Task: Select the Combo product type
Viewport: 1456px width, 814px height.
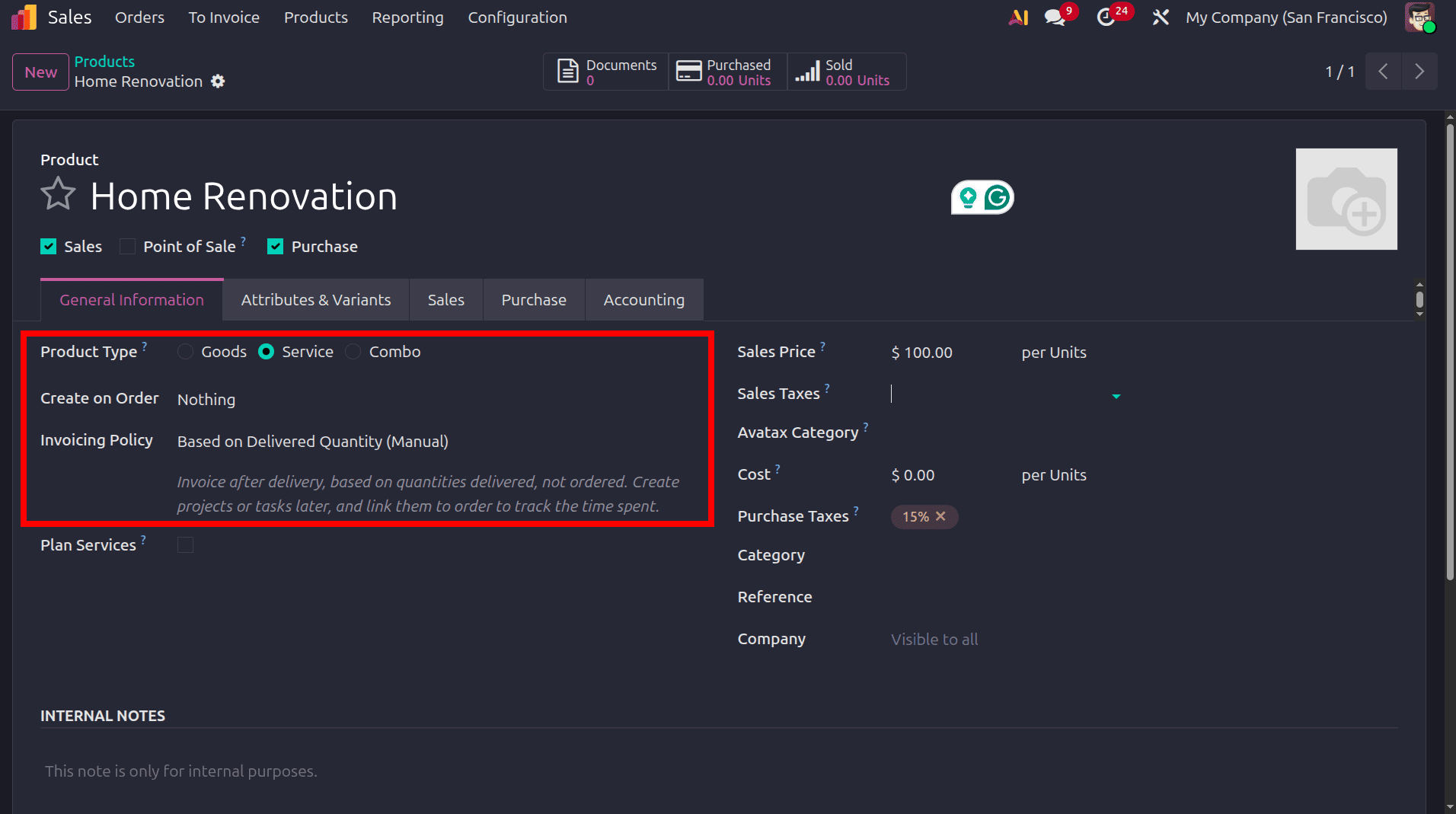Action: coord(353,352)
